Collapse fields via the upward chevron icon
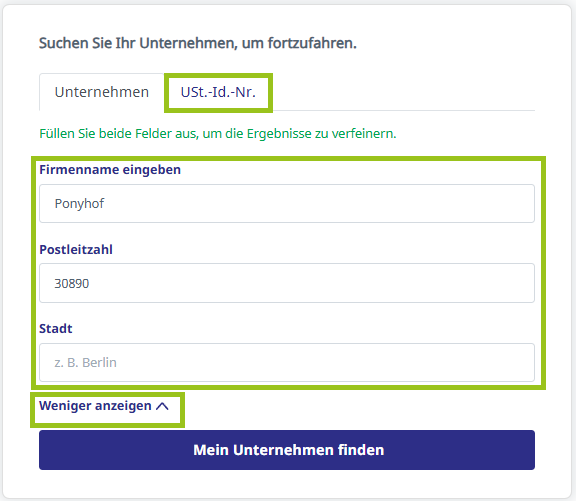This screenshot has width=576, height=501. click(162, 406)
